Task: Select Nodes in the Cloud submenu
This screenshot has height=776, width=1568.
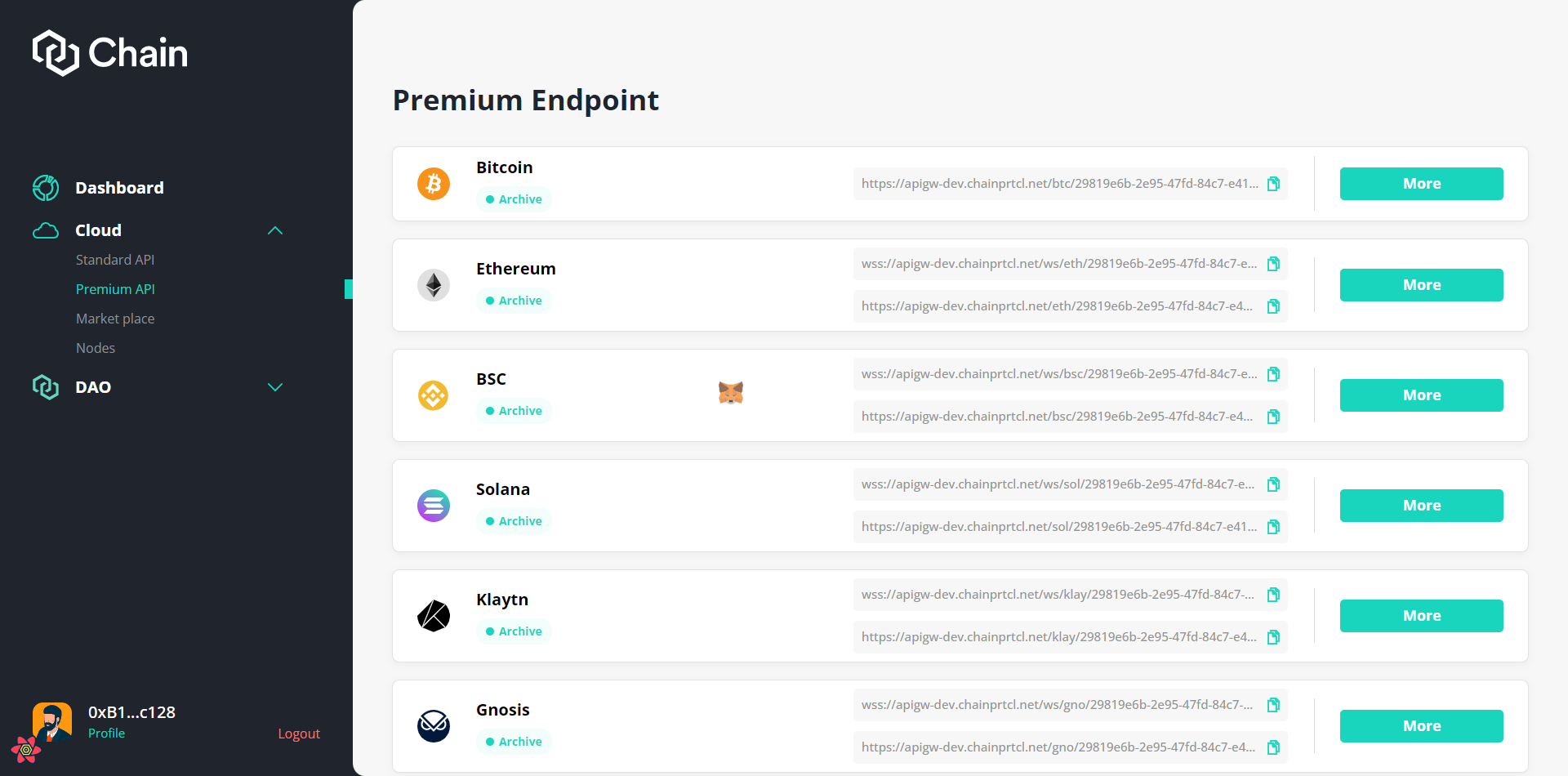Action: click(96, 348)
